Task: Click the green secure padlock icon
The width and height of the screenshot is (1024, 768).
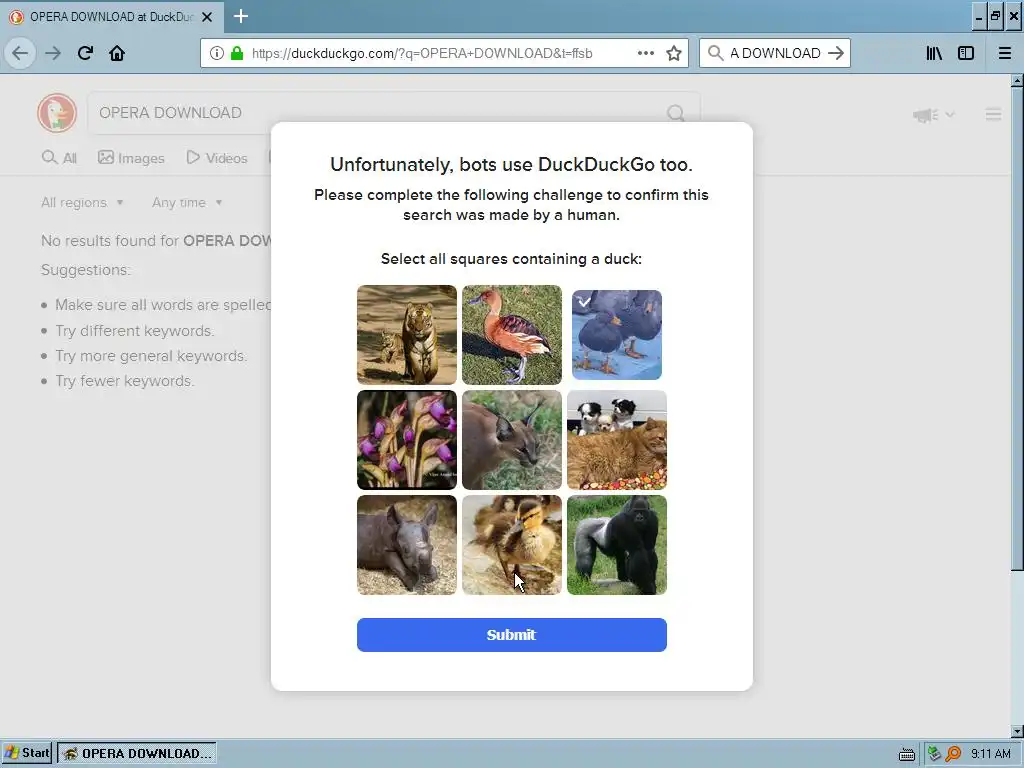Action: [x=236, y=53]
